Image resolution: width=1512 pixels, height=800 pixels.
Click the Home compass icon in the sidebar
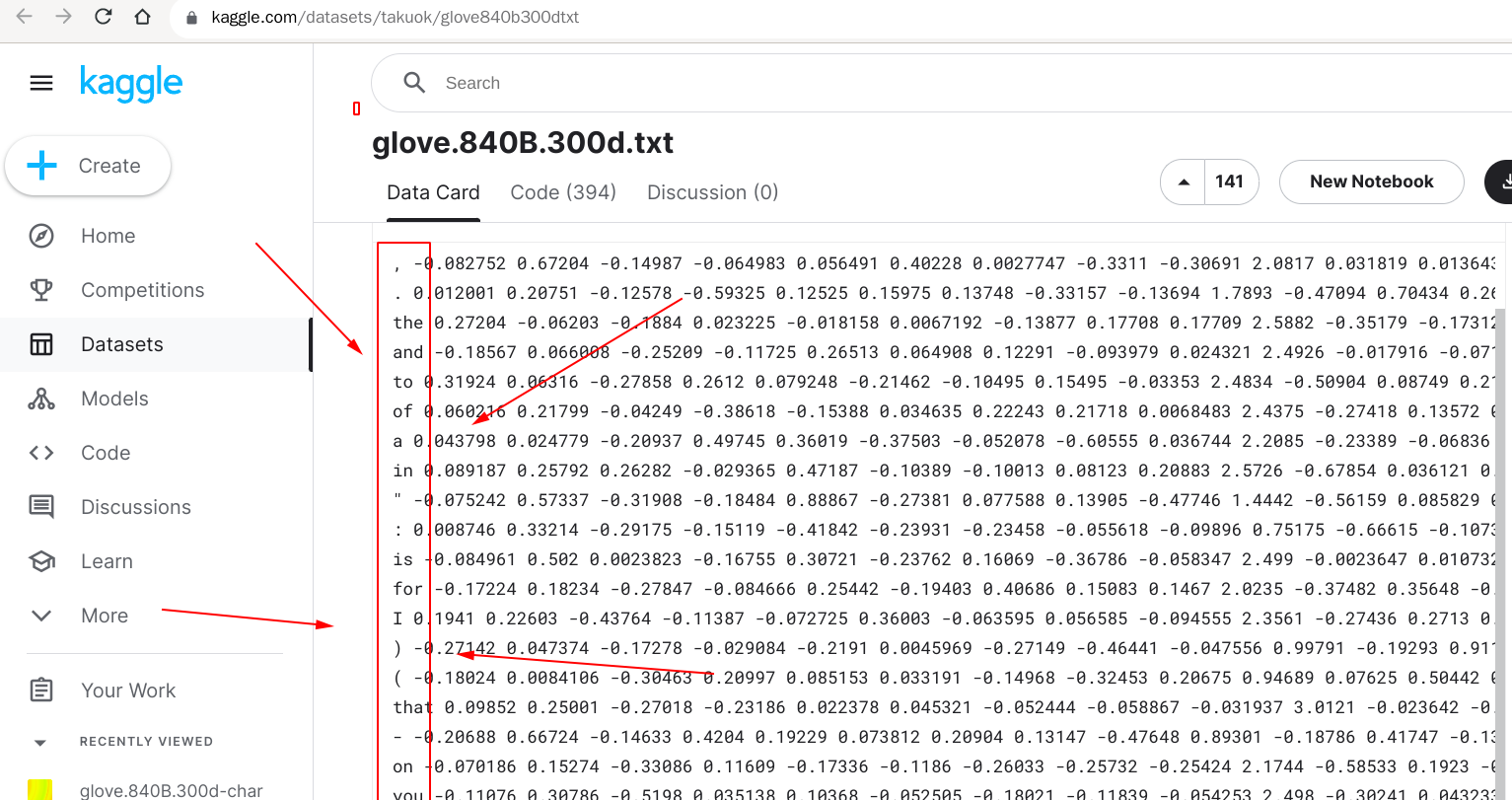pyautogui.click(x=41, y=236)
